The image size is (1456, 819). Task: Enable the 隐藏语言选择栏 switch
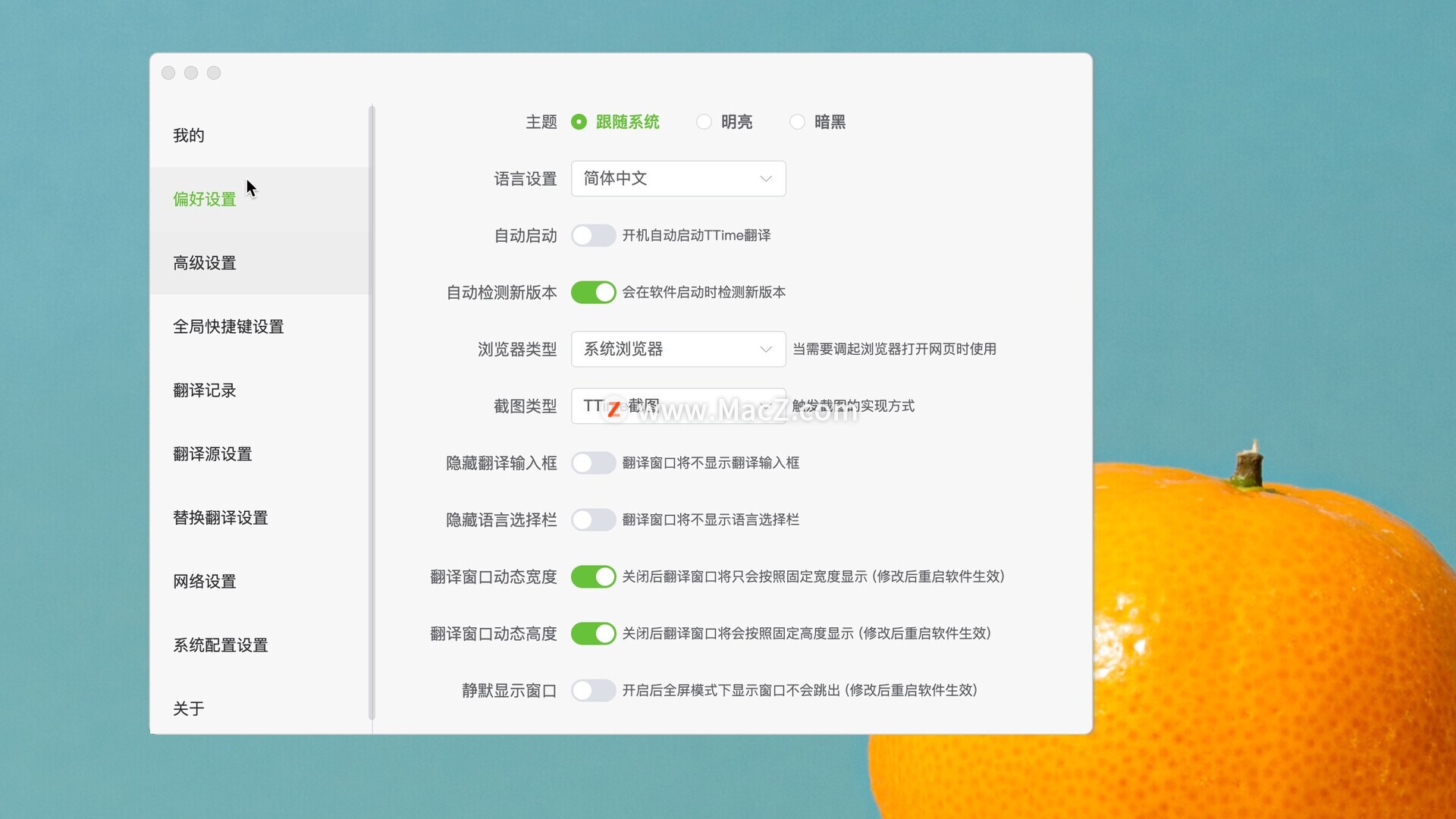593,519
